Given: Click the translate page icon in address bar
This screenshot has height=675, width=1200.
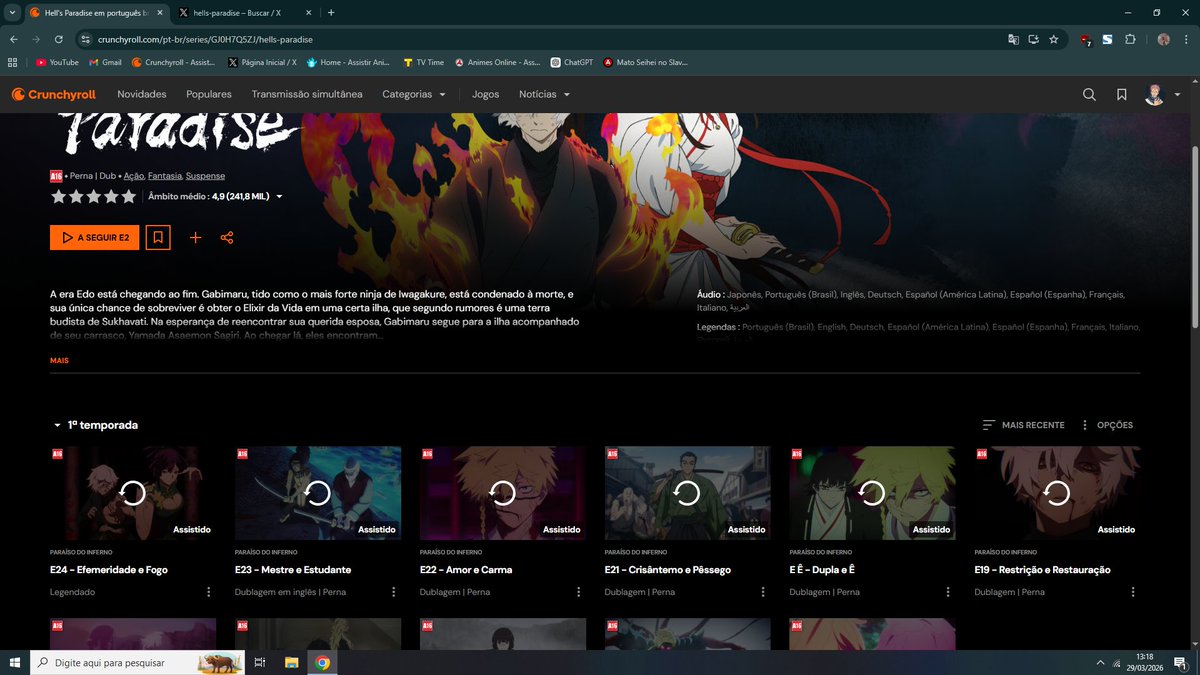Looking at the screenshot, I should click(1014, 39).
